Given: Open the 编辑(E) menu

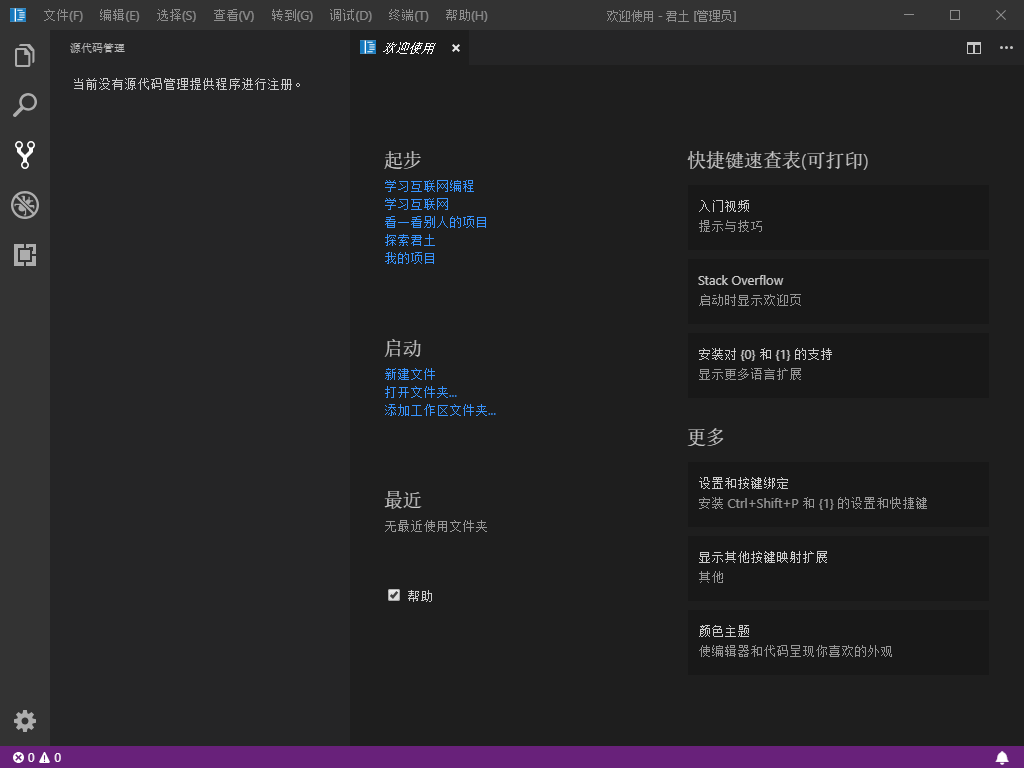Looking at the screenshot, I should 120,15.
